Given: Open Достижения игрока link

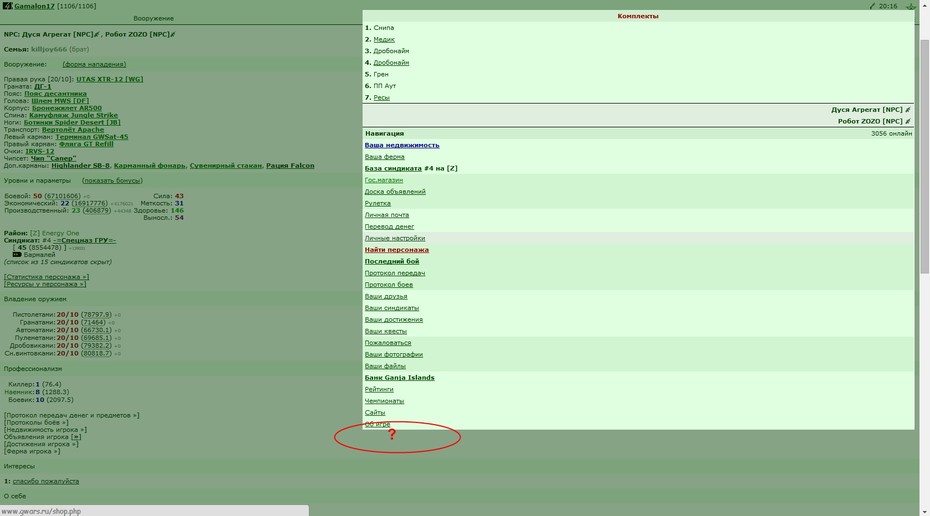Looking at the screenshot, I should 41,444.
